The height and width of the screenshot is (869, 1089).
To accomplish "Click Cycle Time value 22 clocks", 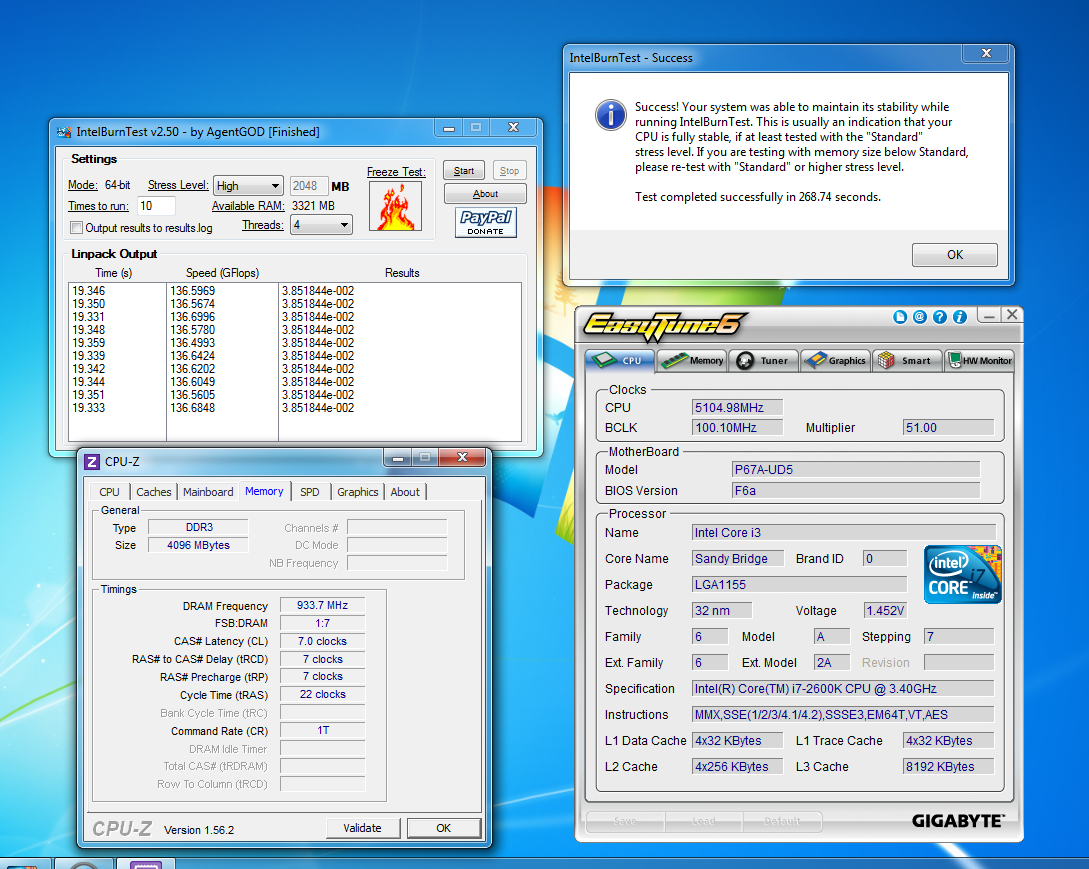I will click(322, 694).
